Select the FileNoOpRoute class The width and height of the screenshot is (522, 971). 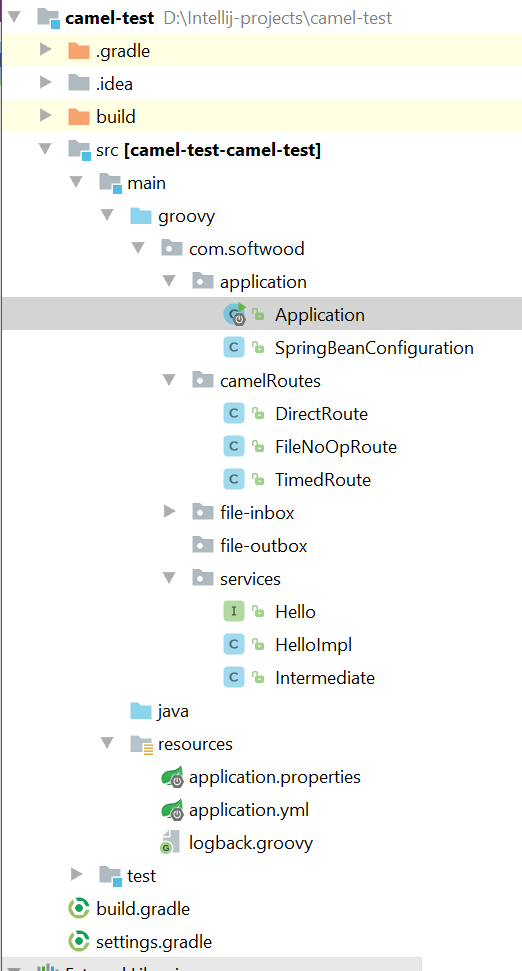336,446
